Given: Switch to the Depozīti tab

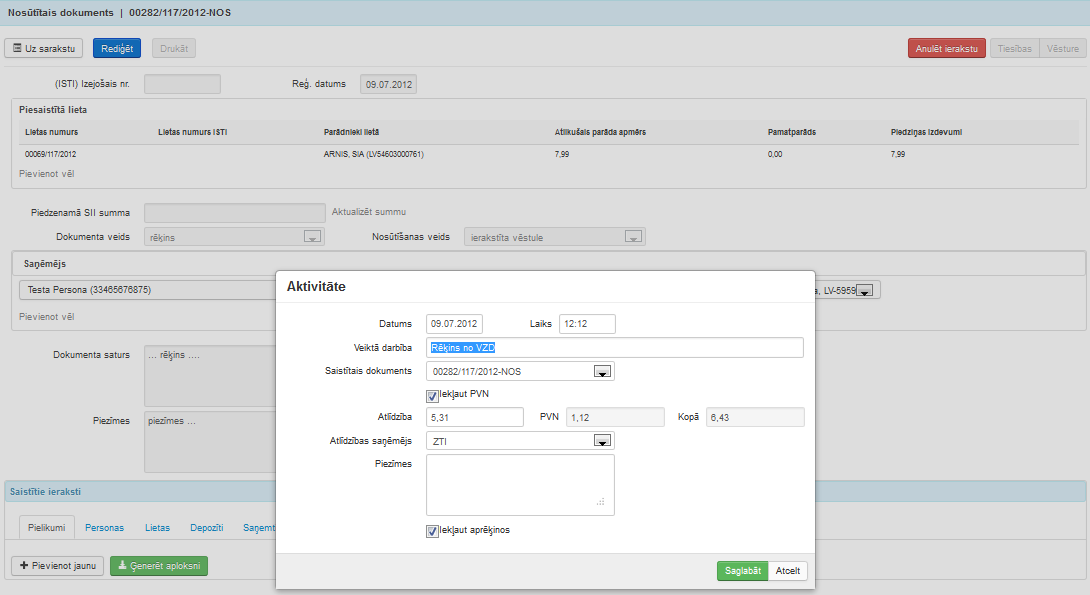Looking at the screenshot, I should click(206, 528).
